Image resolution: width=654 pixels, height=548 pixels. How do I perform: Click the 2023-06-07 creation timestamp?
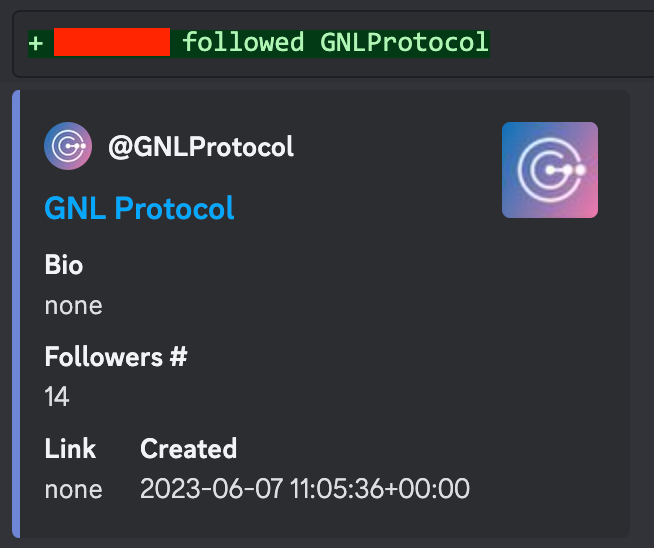305,489
